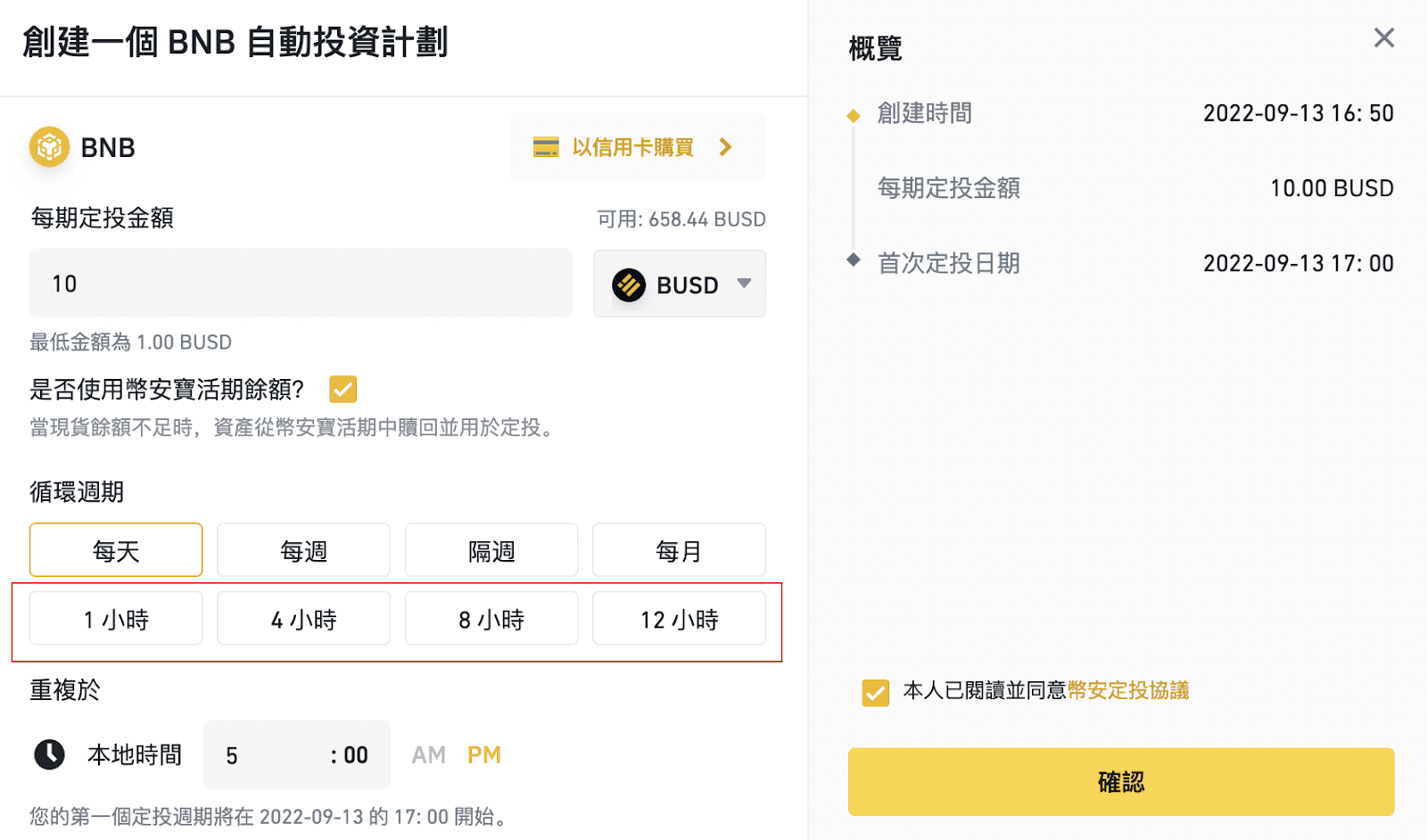Click the BUSD coin icon
The height and width of the screenshot is (840, 1427).
click(629, 285)
